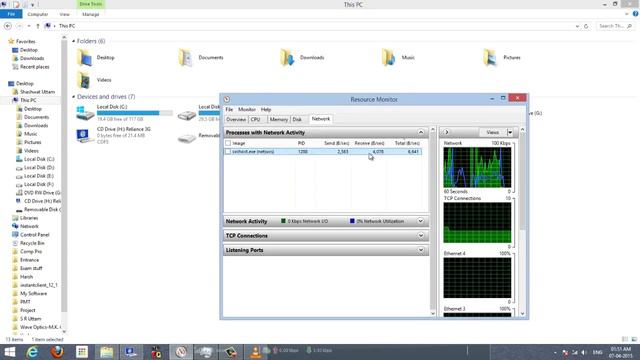Open the Explorer View ribbon tab
Viewport: 640px width, 360px height.
click(64, 14)
